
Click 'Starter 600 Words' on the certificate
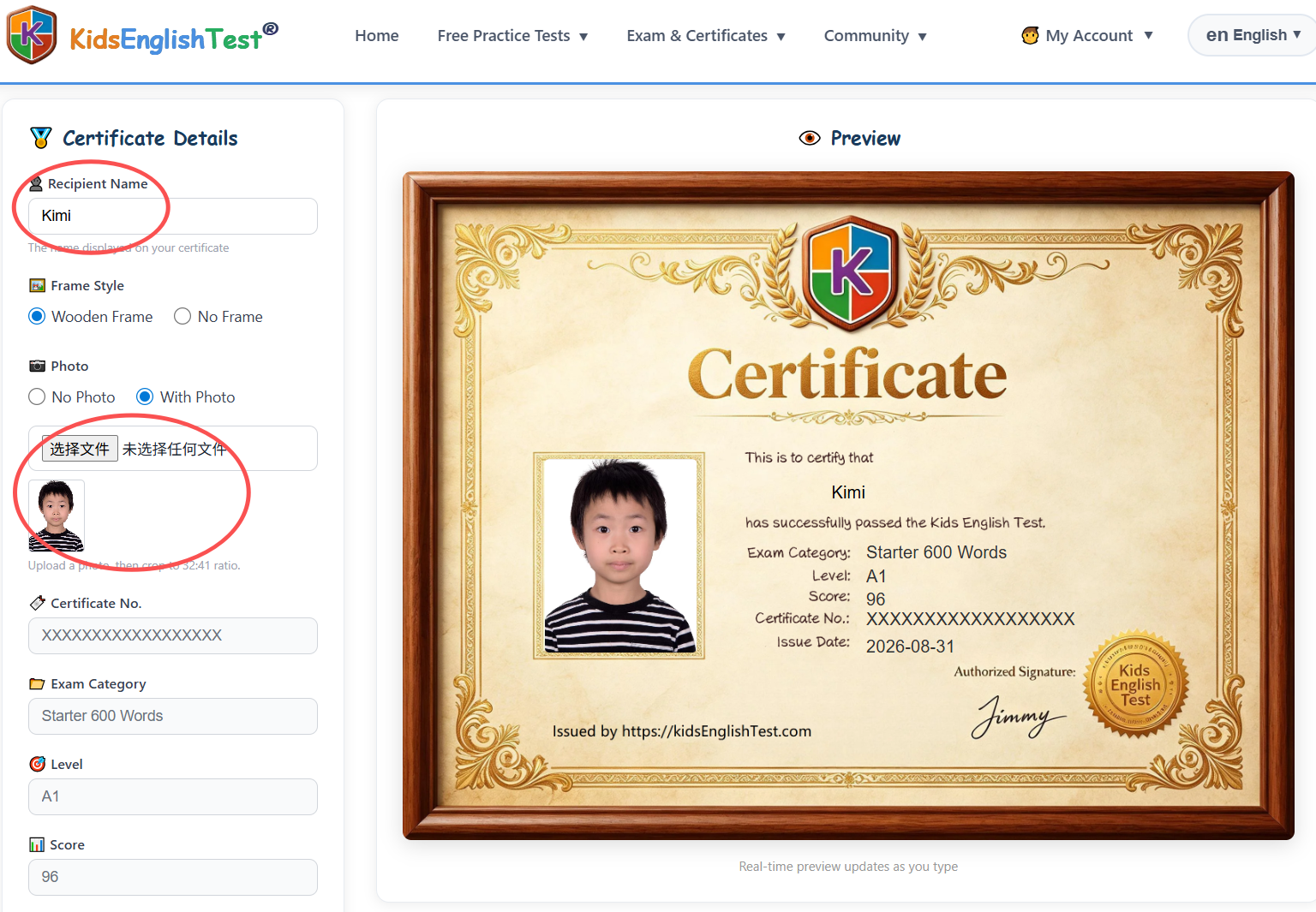(936, 552)
